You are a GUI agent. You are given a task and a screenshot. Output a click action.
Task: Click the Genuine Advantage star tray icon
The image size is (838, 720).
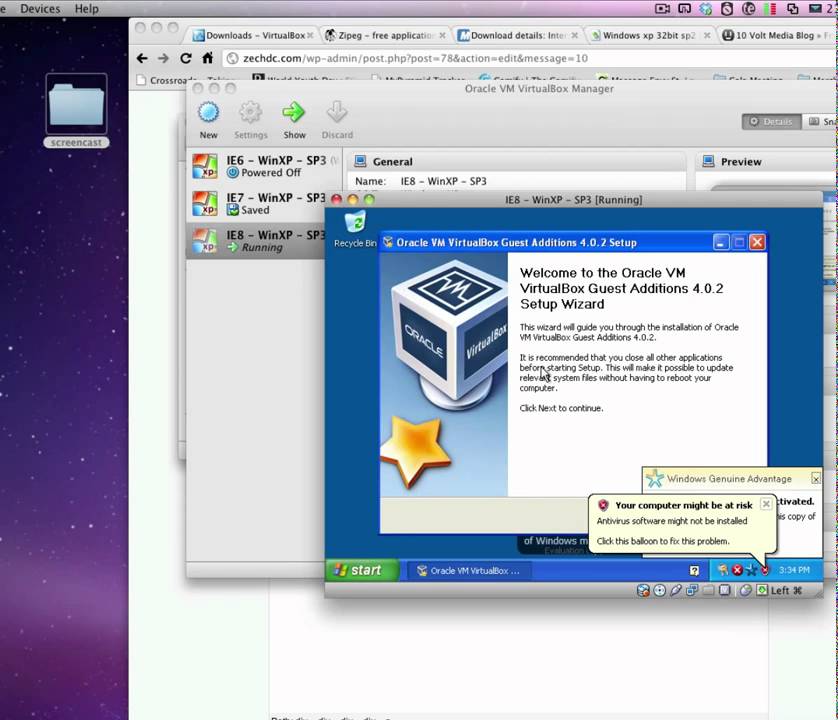(751, 570)
